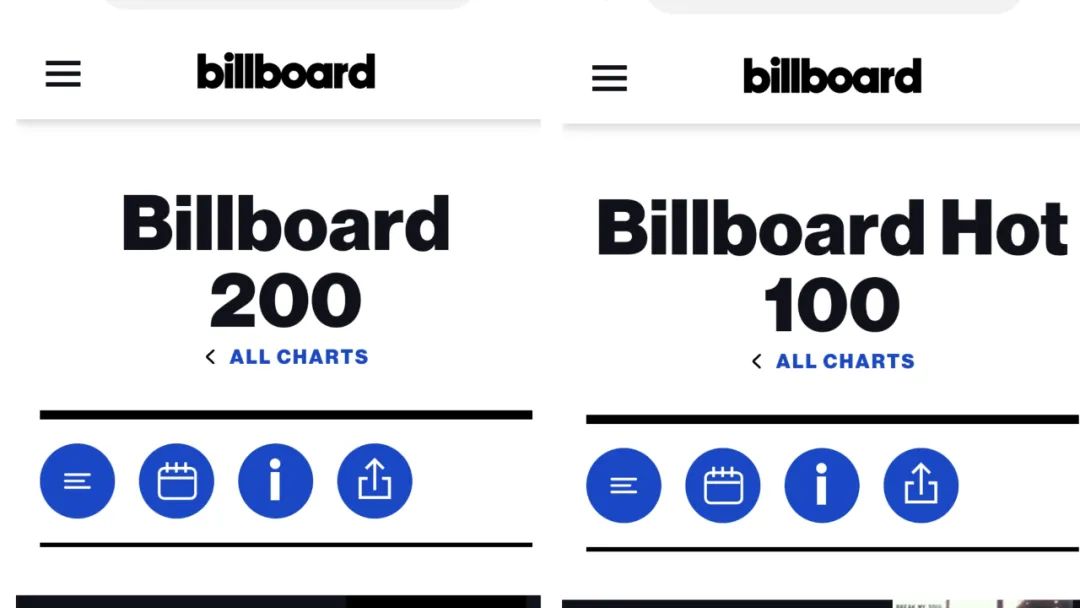
Task: Share the Billboard 200 chart
Action: point(375,481)
